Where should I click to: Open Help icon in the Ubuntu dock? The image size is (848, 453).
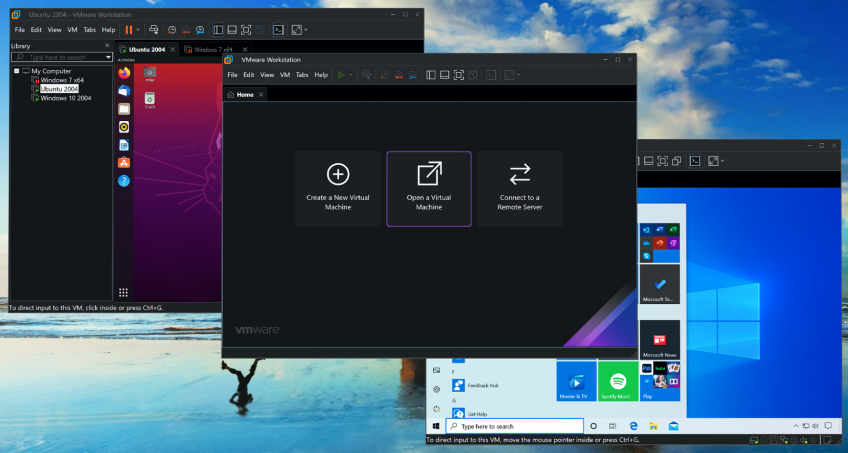pos(124,181)
